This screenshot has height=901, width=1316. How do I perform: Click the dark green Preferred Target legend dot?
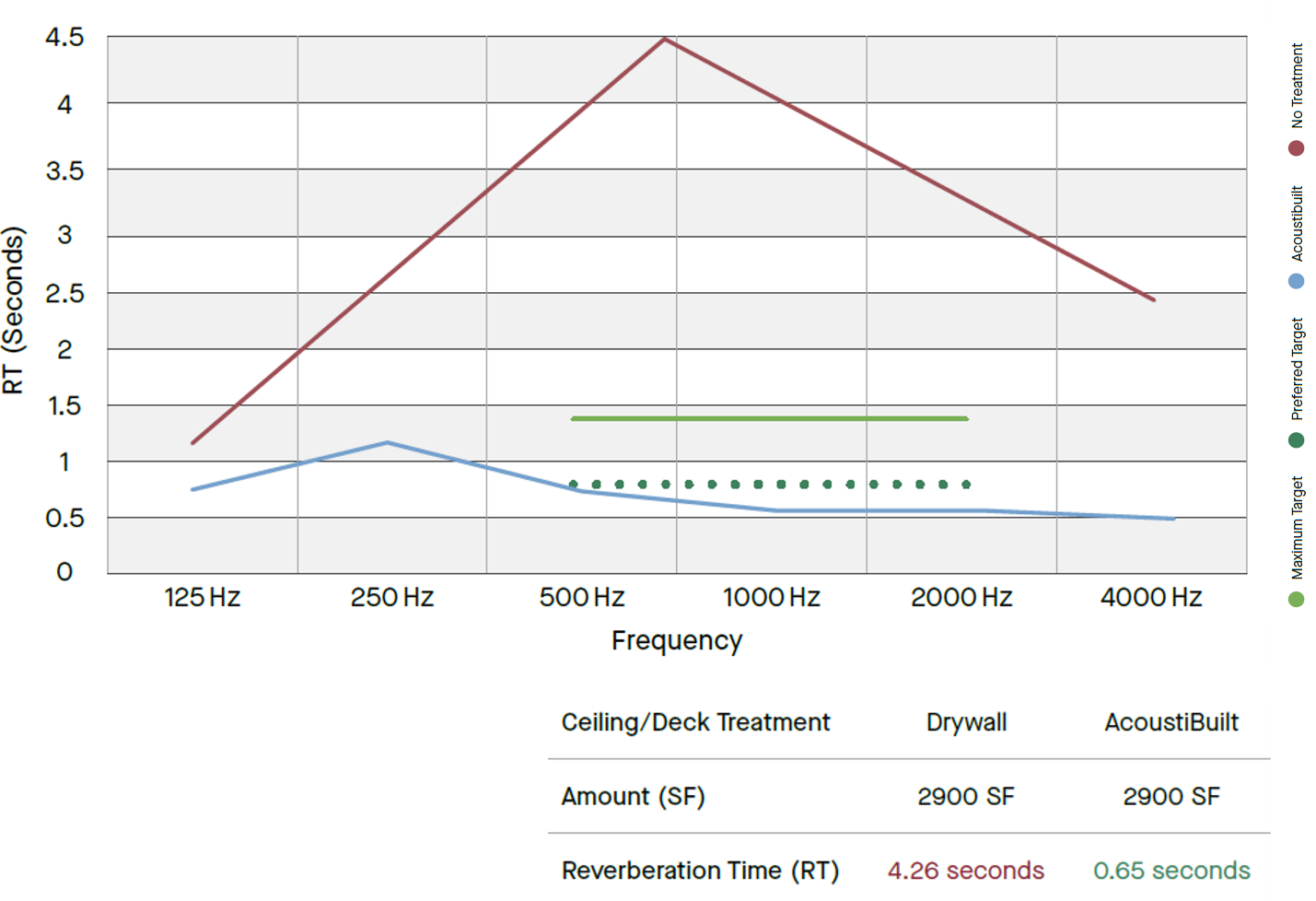click(x=1296, y=440)
